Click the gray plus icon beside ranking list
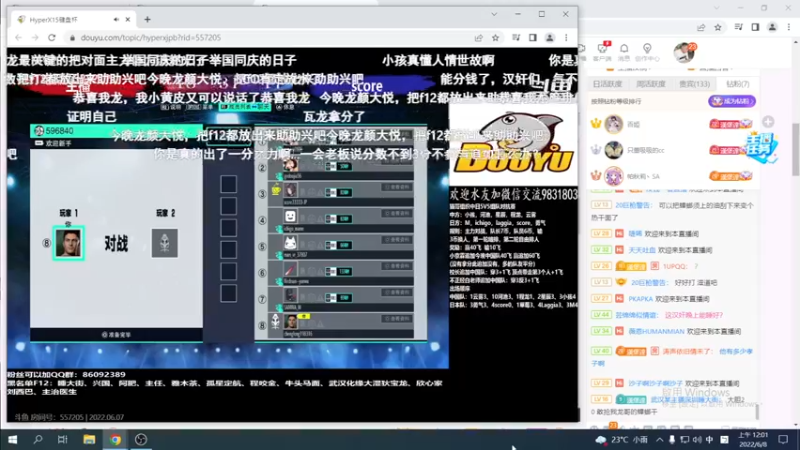This screenshot has width=800, height=450. click(x=768, y=121)
